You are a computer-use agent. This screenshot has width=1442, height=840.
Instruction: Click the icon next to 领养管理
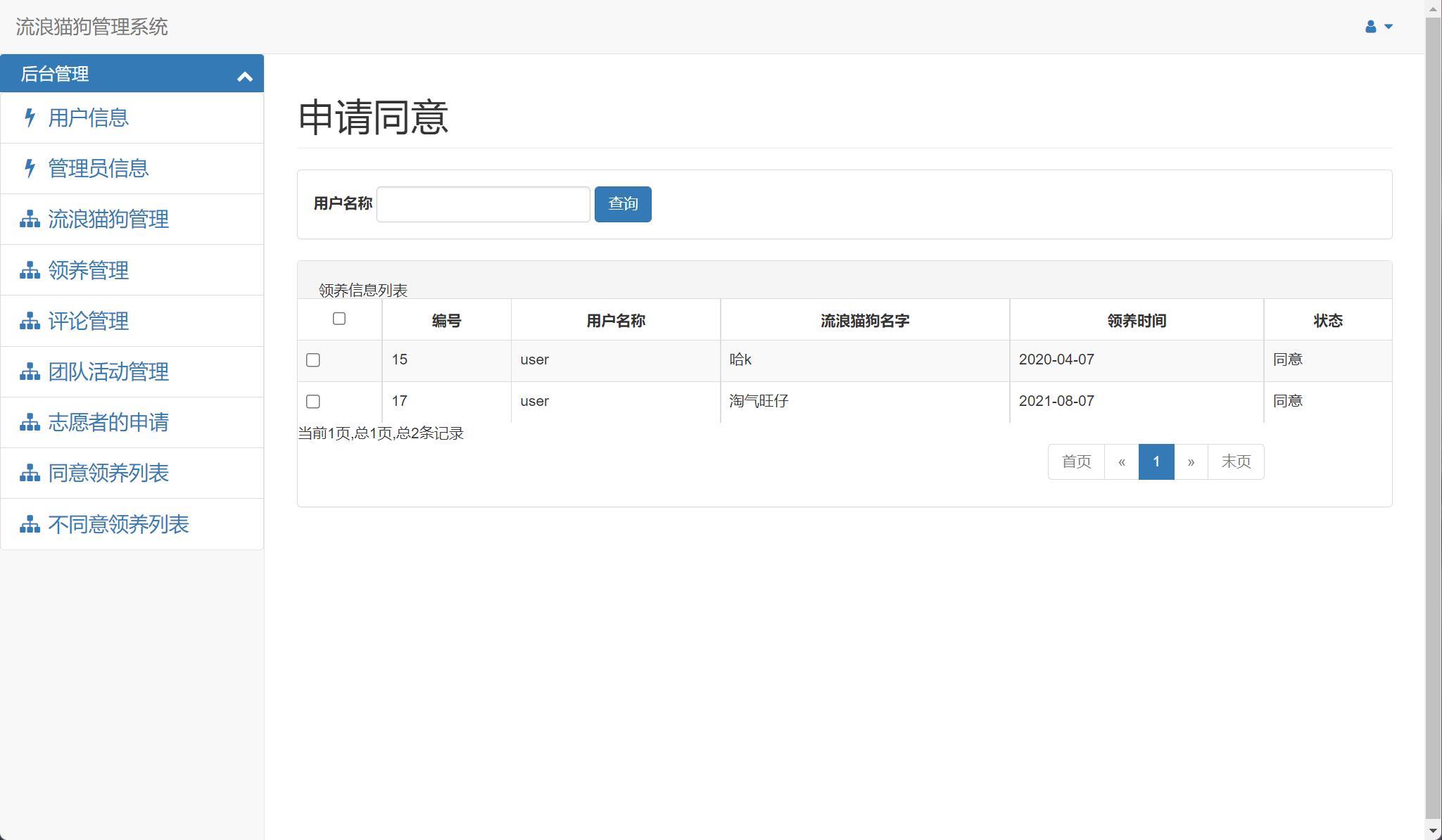pos(29,270)
